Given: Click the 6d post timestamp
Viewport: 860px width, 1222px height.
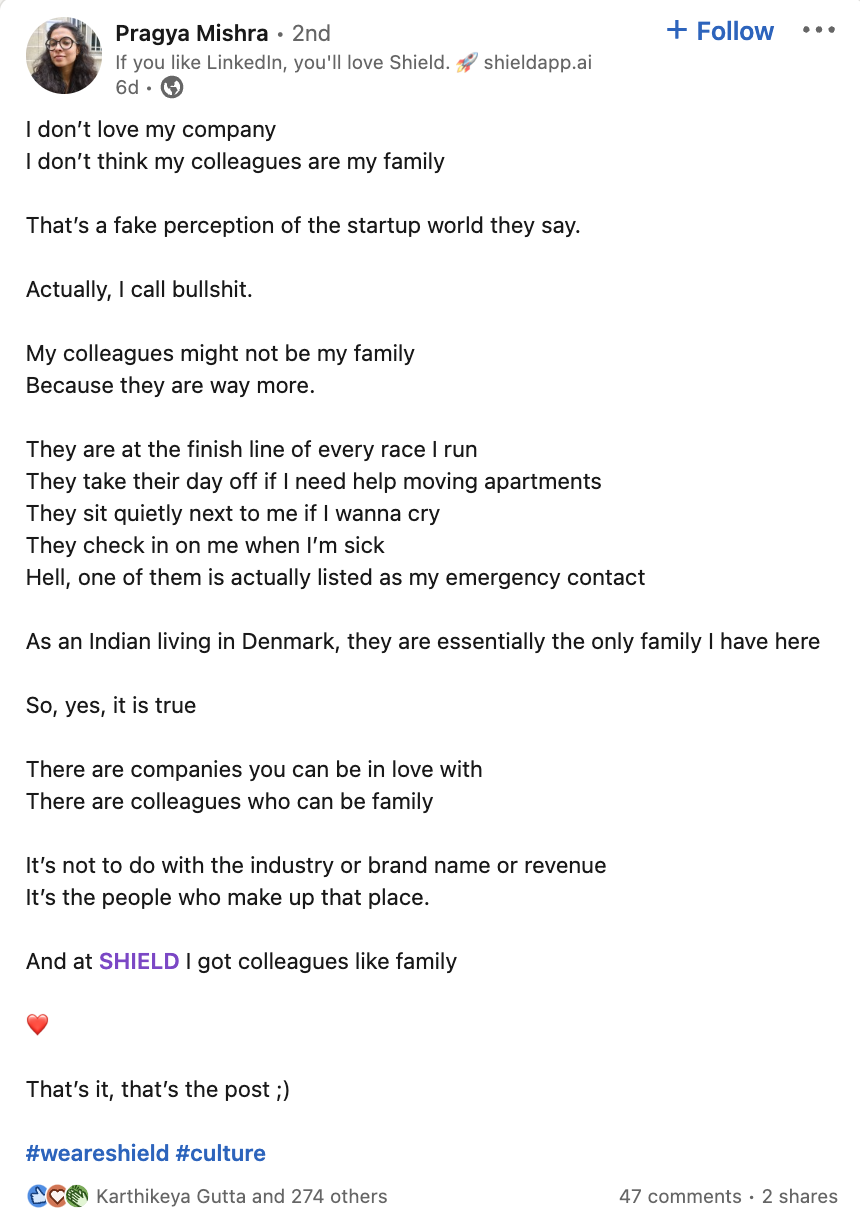Looking at the screenshot, I should [127, 87].
